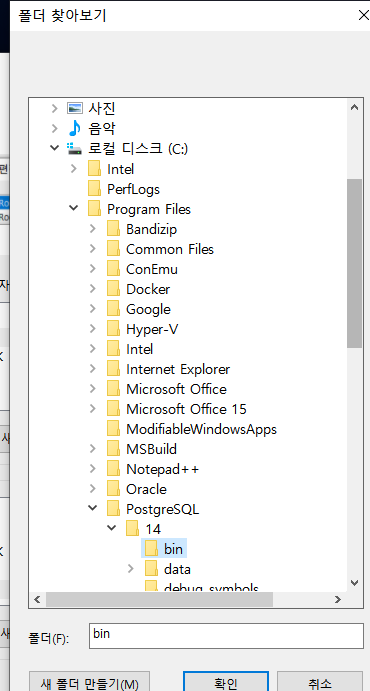Select the 'ConEmu' folder name
Image resolution: width=370 pixels, height=691 pixels.
pyautogui.click(x=152, y=269)
